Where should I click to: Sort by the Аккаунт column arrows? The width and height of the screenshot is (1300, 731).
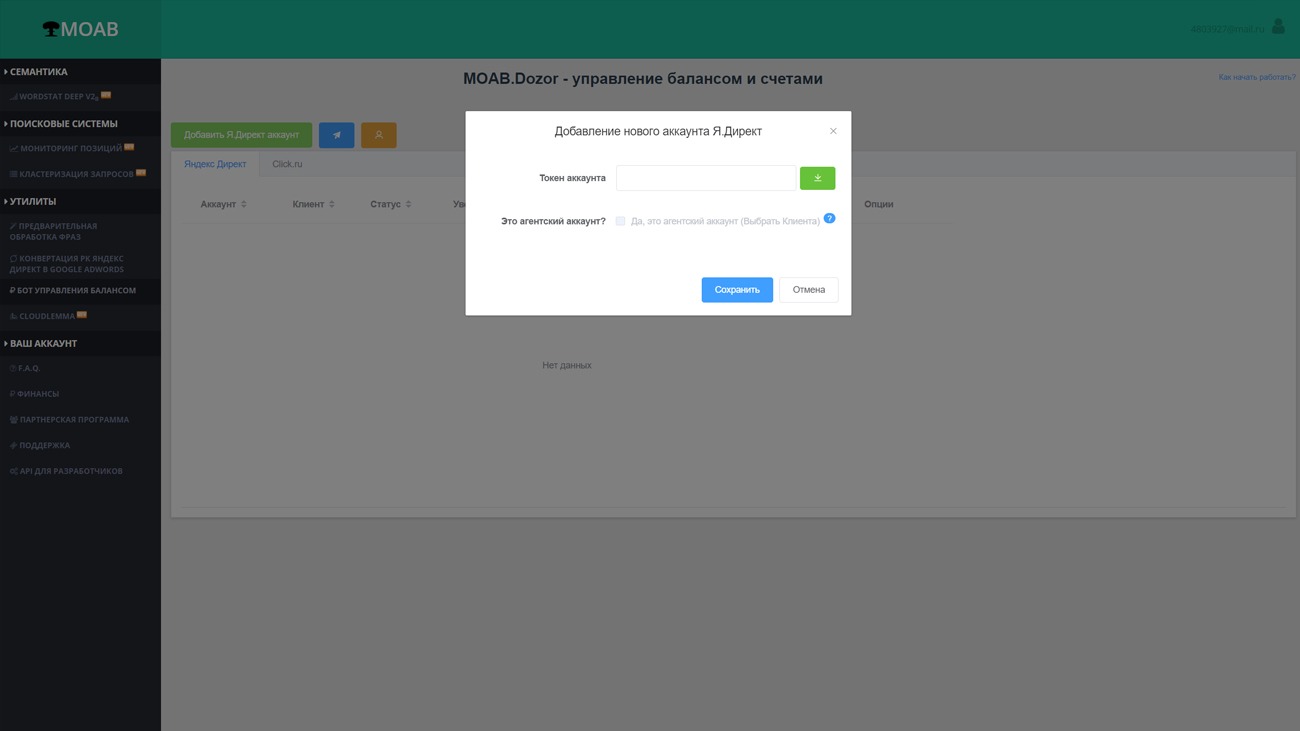point(244,204)
